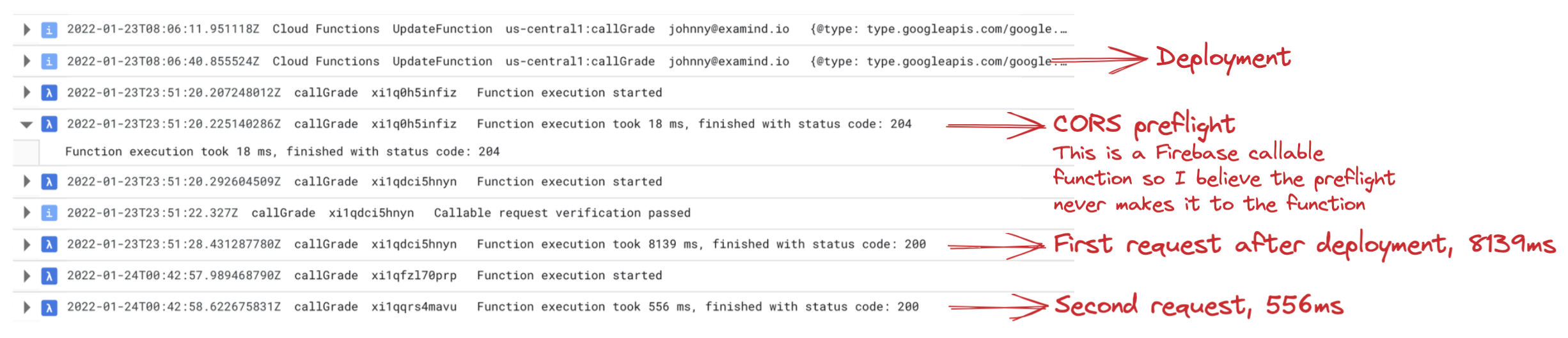Click execution ID xi1qqrs4mavu

[x=414, y=307]
